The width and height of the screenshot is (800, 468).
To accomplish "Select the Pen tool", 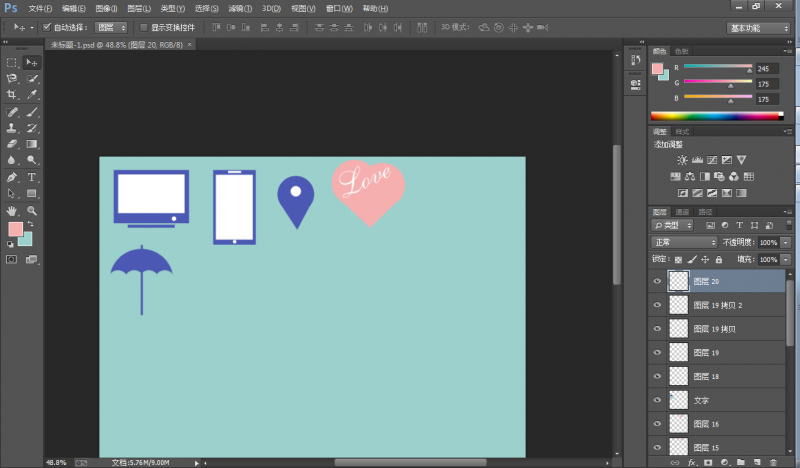I will pyautogui.click(x=12, y=177).
